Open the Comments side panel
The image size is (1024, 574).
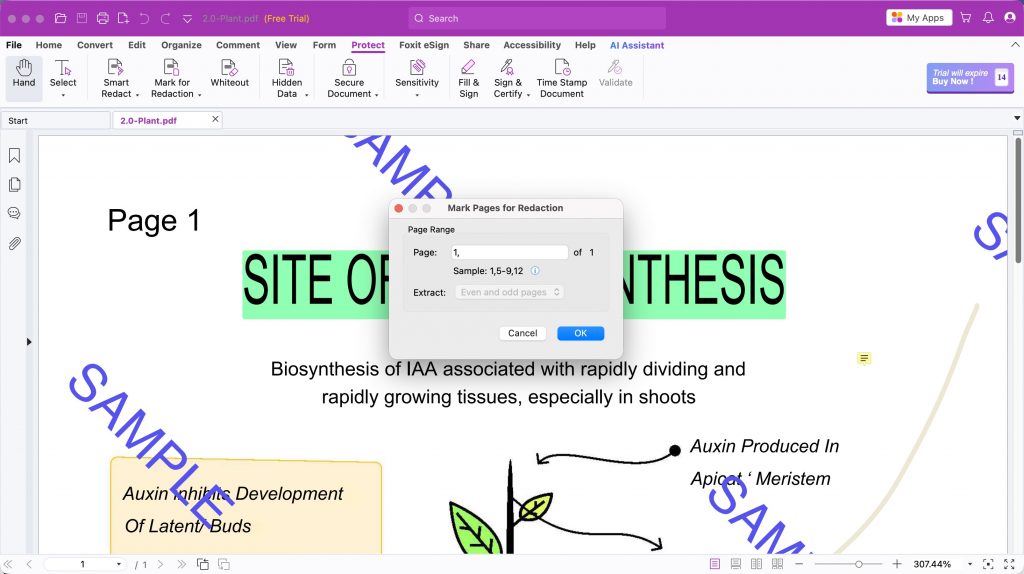coord(14,214)
